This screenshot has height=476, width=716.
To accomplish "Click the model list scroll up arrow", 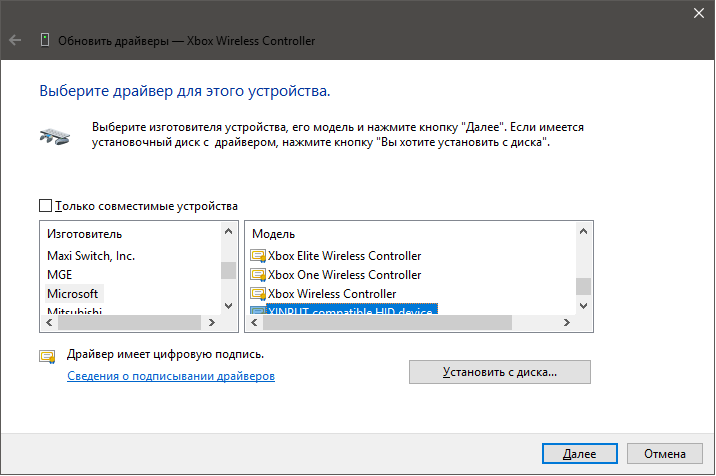I will pyautogui.click(x=583, y=232).
